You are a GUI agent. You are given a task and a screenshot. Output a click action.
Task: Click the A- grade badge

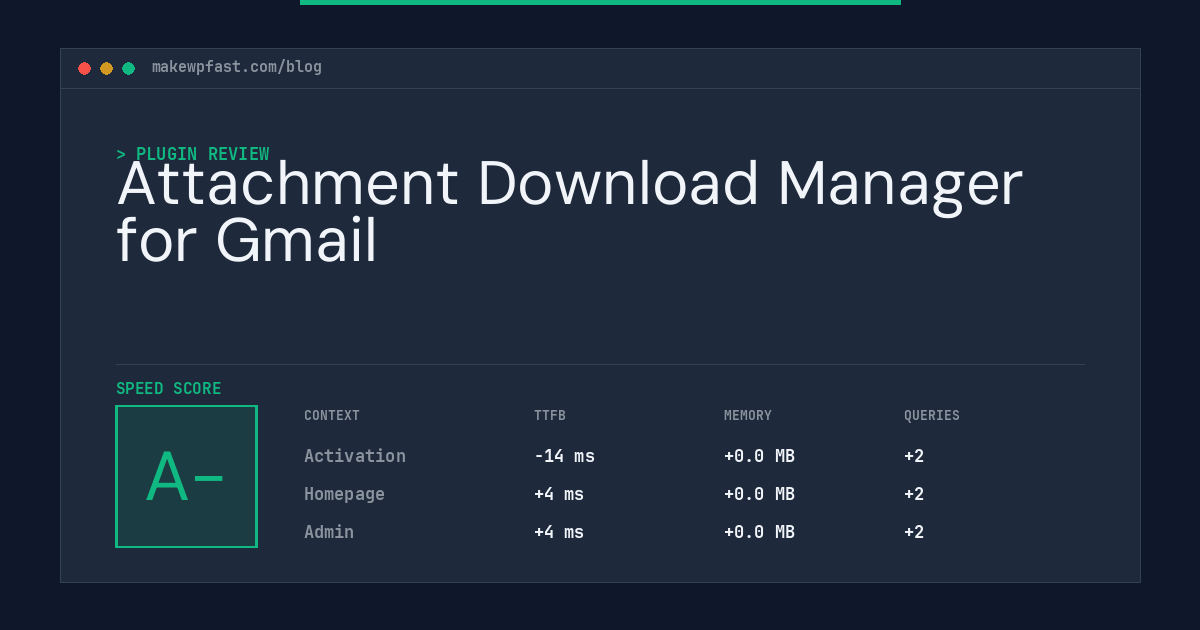186,476
